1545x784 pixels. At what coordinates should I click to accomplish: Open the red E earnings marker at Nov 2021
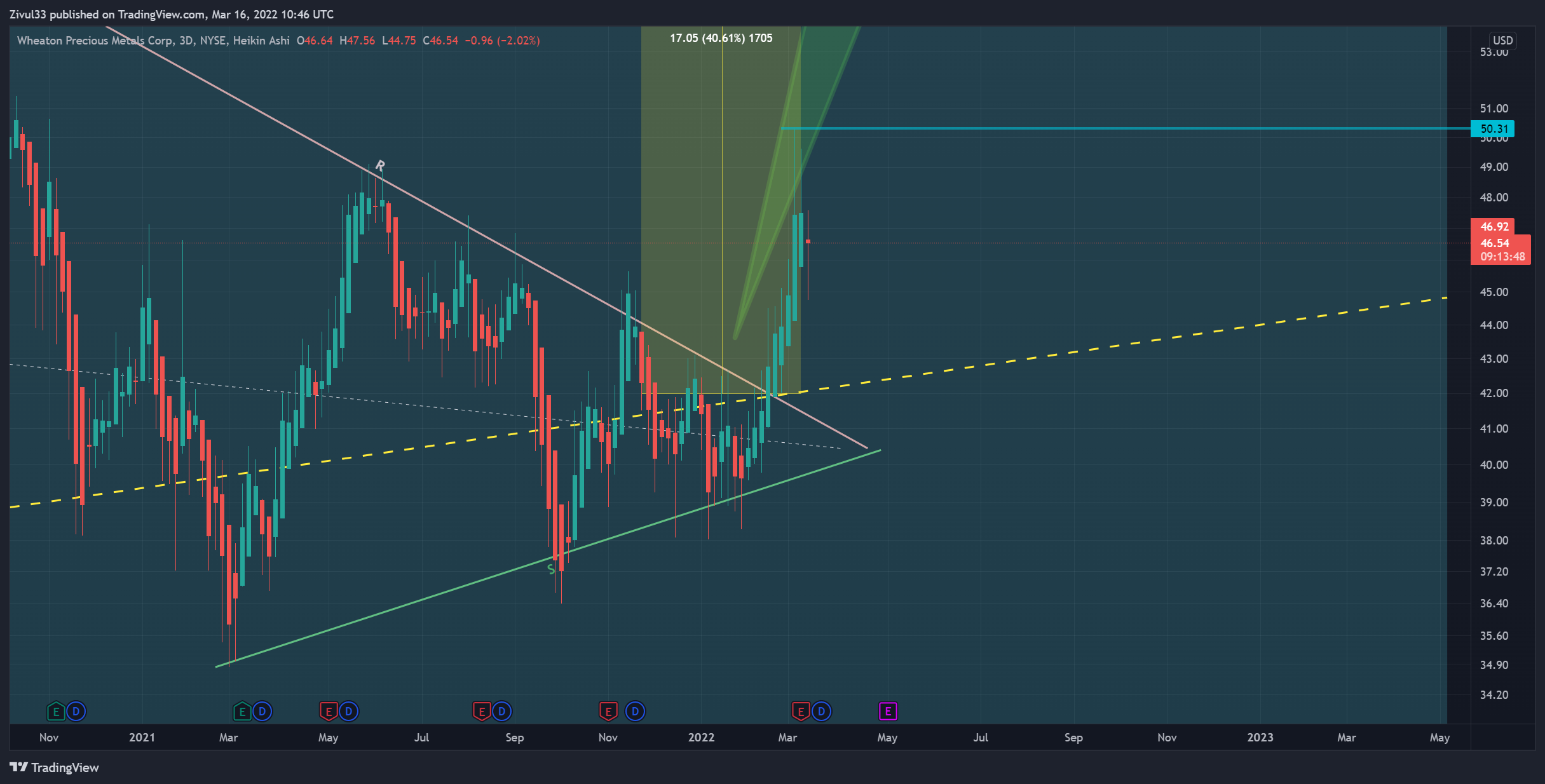(608, 712)
